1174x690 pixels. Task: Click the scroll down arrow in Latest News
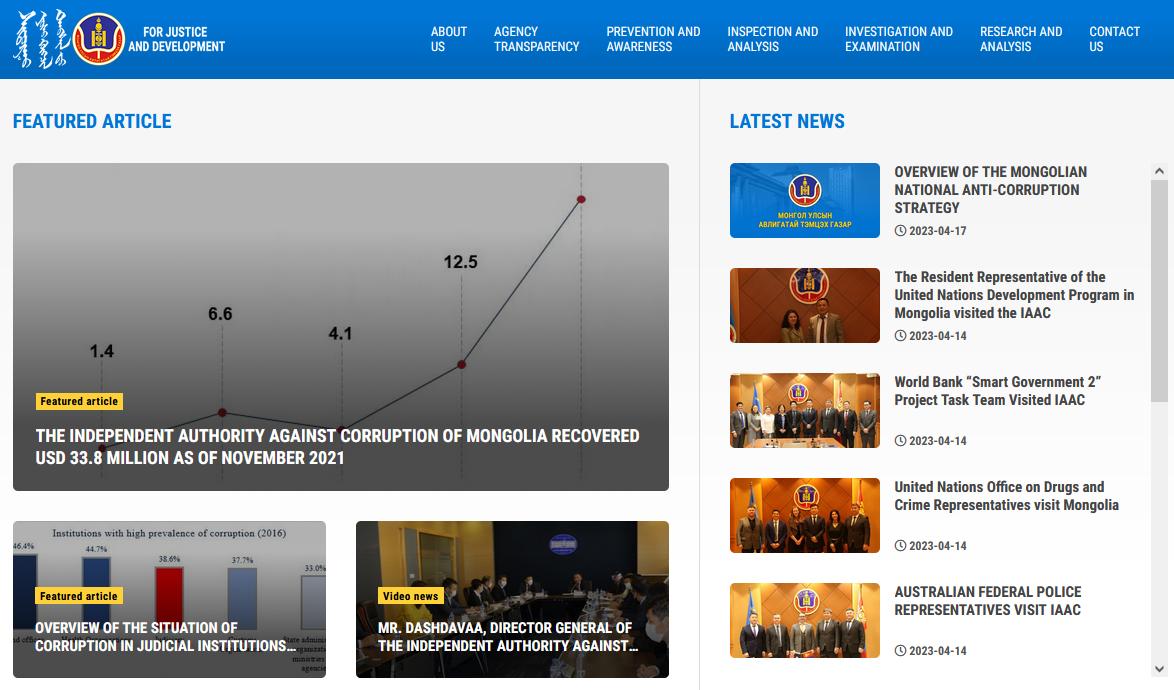pos(1159,668)
